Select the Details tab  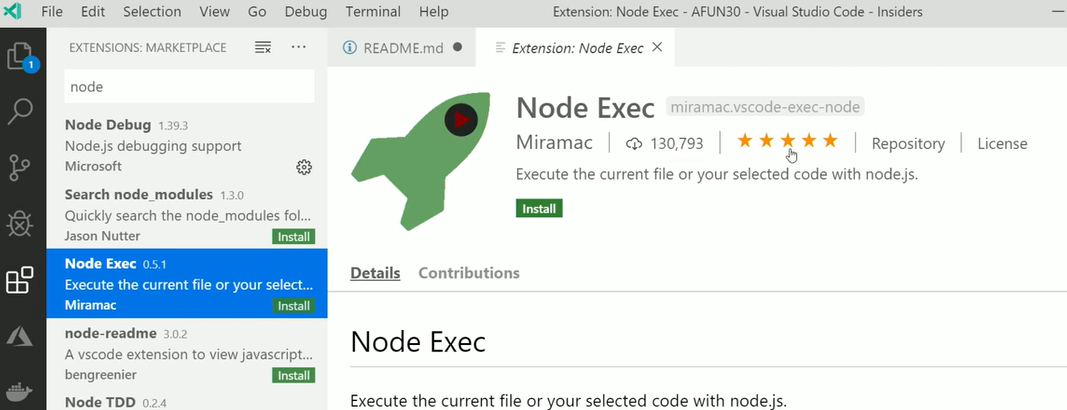point(375,273)
